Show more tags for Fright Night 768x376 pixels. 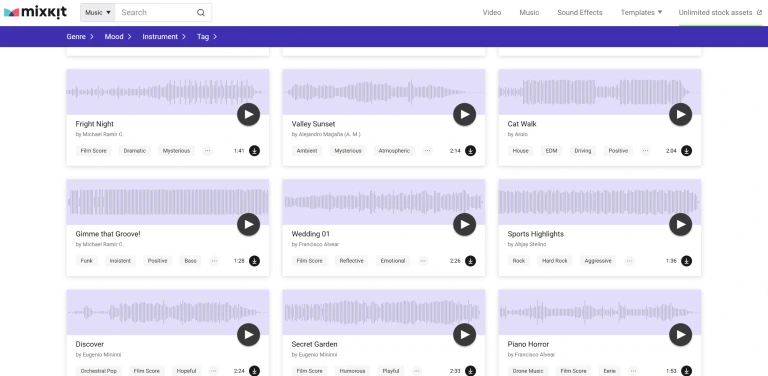coord(207,151)
